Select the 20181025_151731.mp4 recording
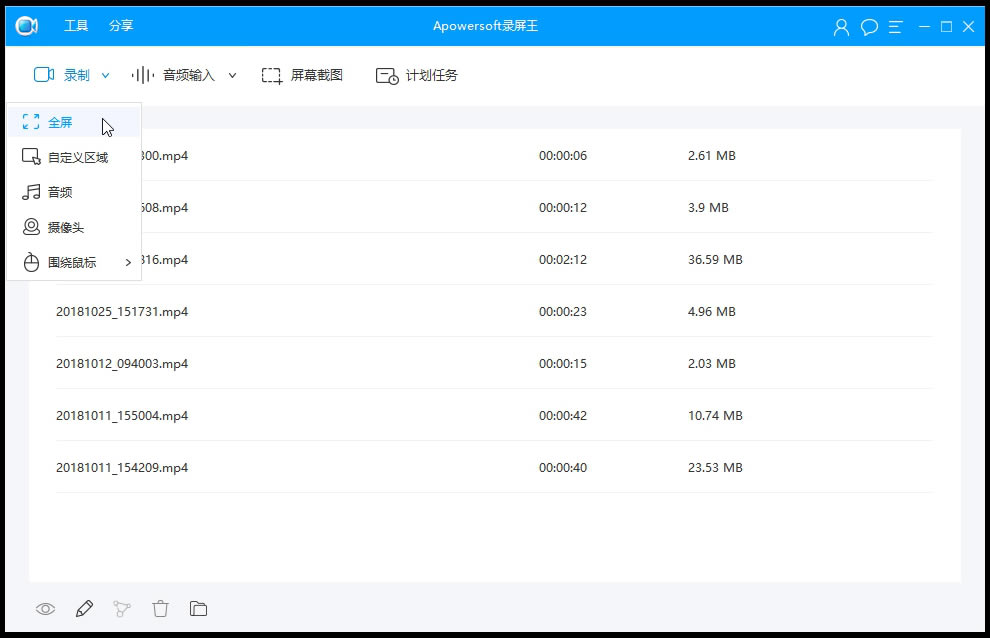This screenshot has width=990, height=638. tap(122, 312)
